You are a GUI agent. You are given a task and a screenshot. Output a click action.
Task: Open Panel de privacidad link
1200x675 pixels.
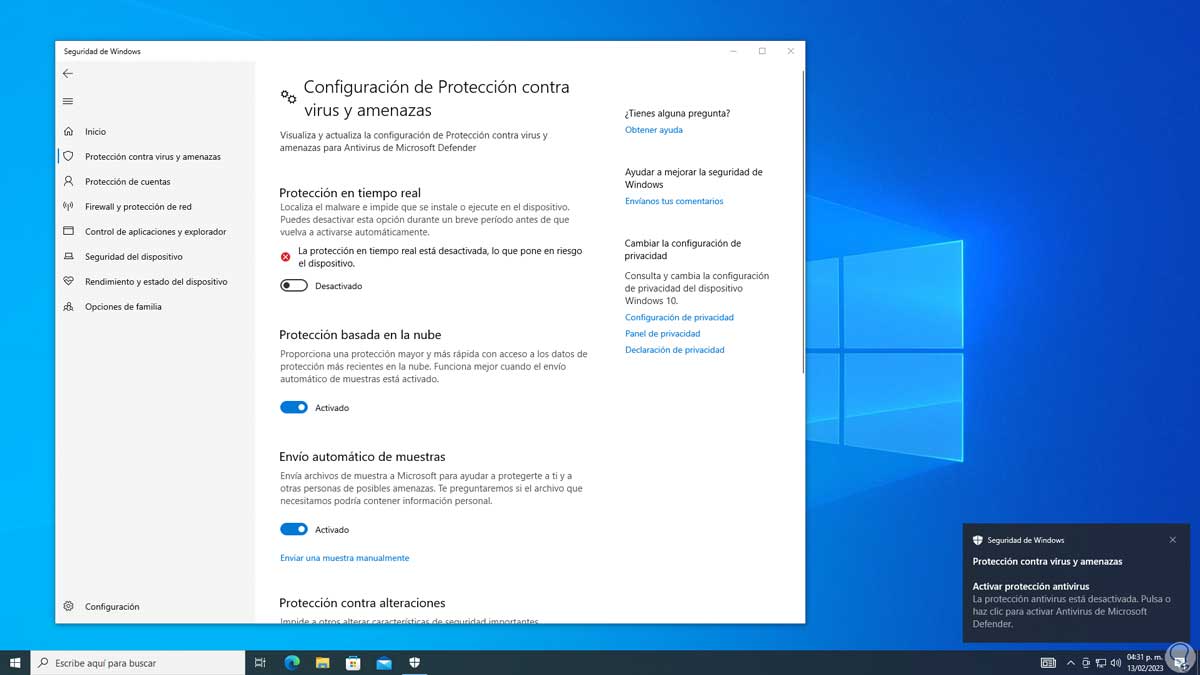click(x=662, y=334)
